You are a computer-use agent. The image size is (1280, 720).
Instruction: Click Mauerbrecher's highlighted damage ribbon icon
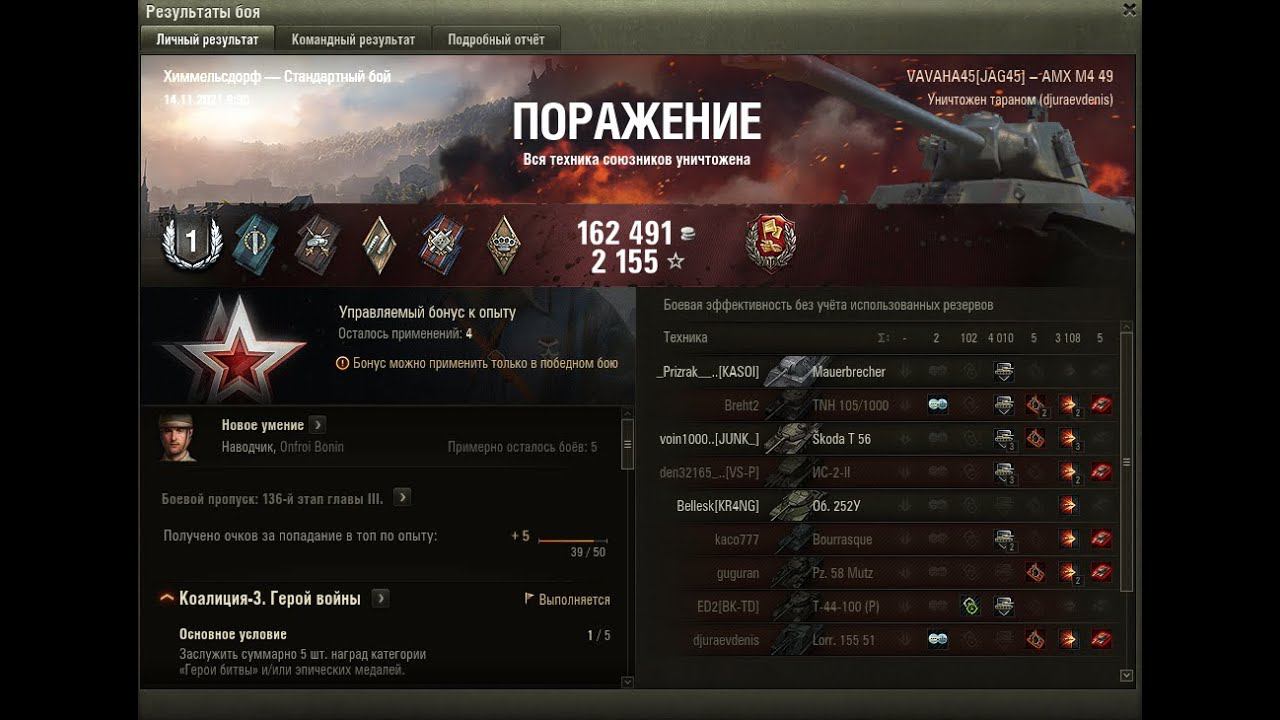(1004, 372)
